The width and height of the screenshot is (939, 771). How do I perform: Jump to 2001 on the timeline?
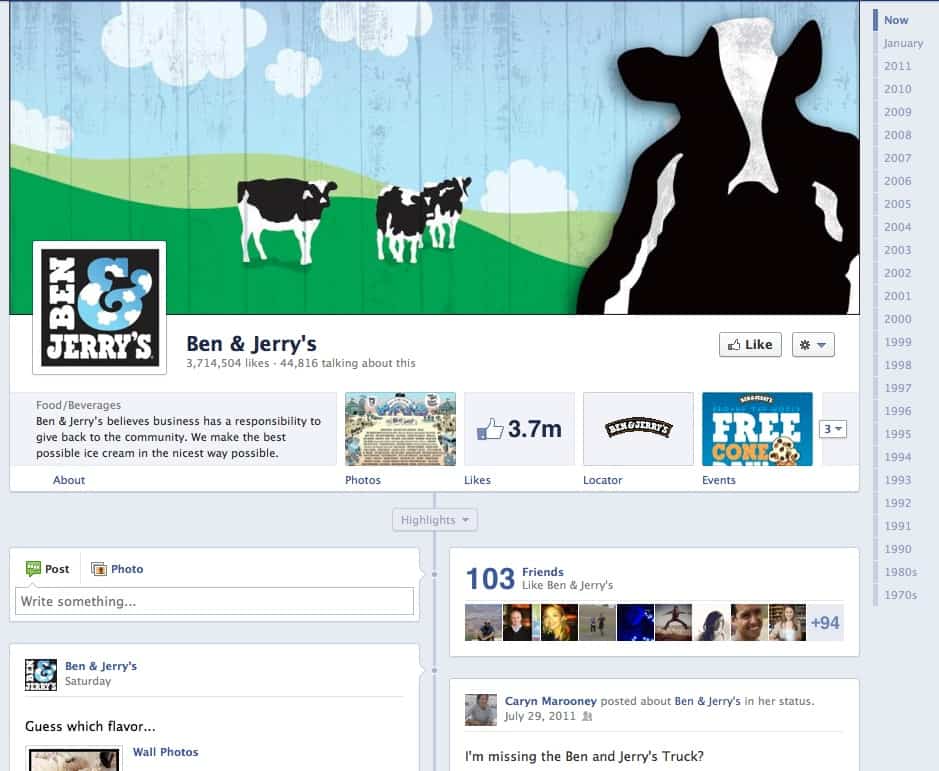pyautogui.click(x=898, y=296)
